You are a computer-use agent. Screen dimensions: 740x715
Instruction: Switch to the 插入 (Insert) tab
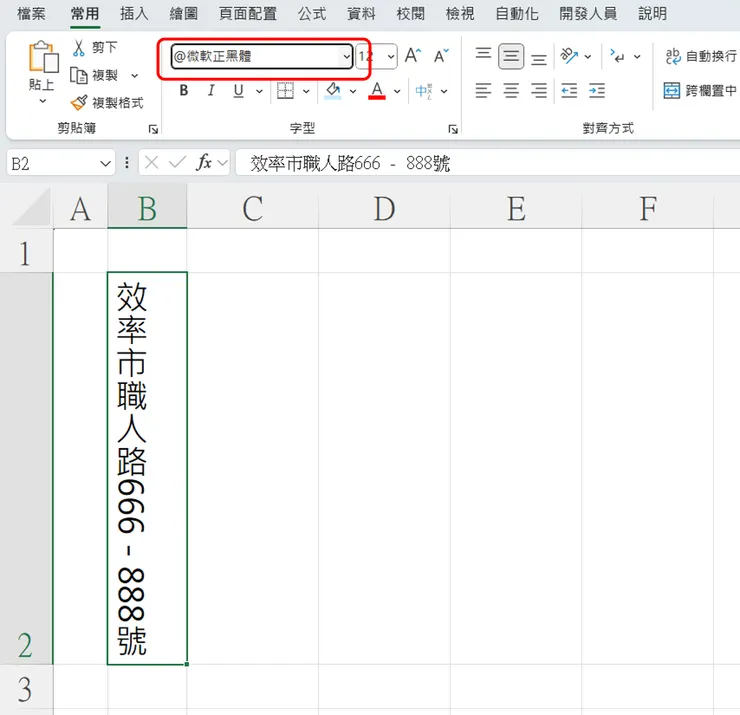[x=134, y=14]
